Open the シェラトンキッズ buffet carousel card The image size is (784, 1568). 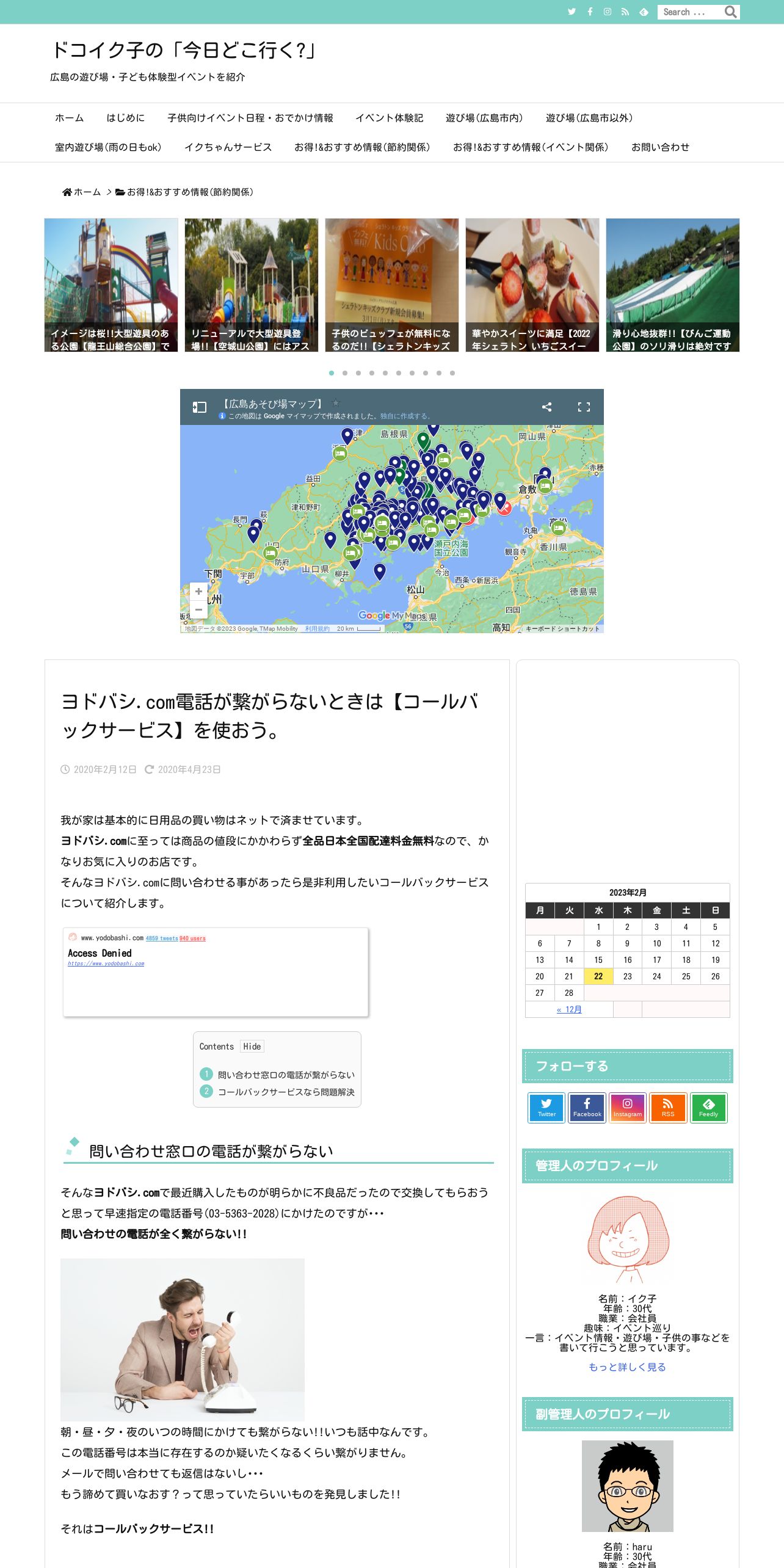(392, 285)
